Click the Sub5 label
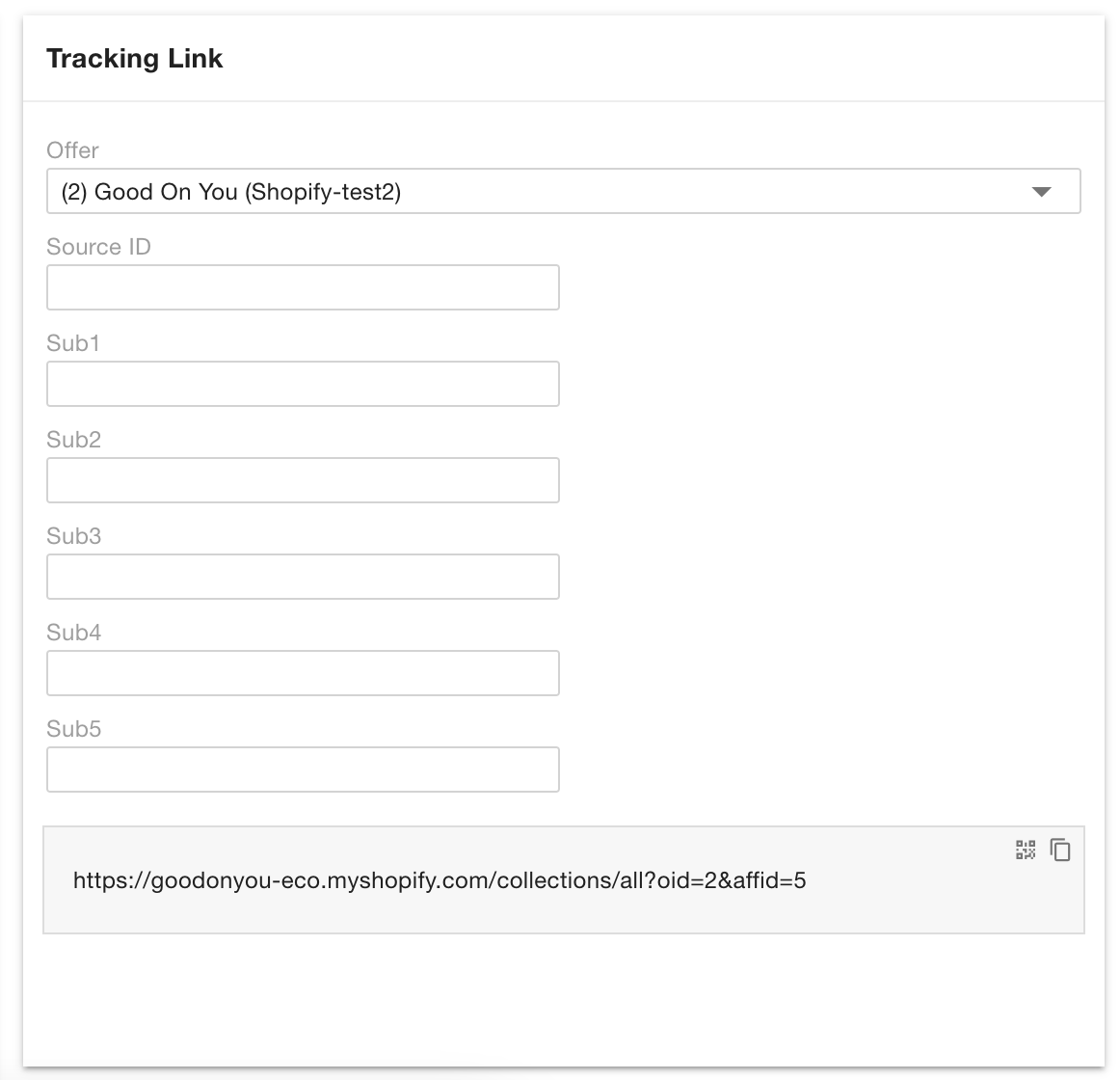This screenshot has height=1080, width=1120. [73, 729]
